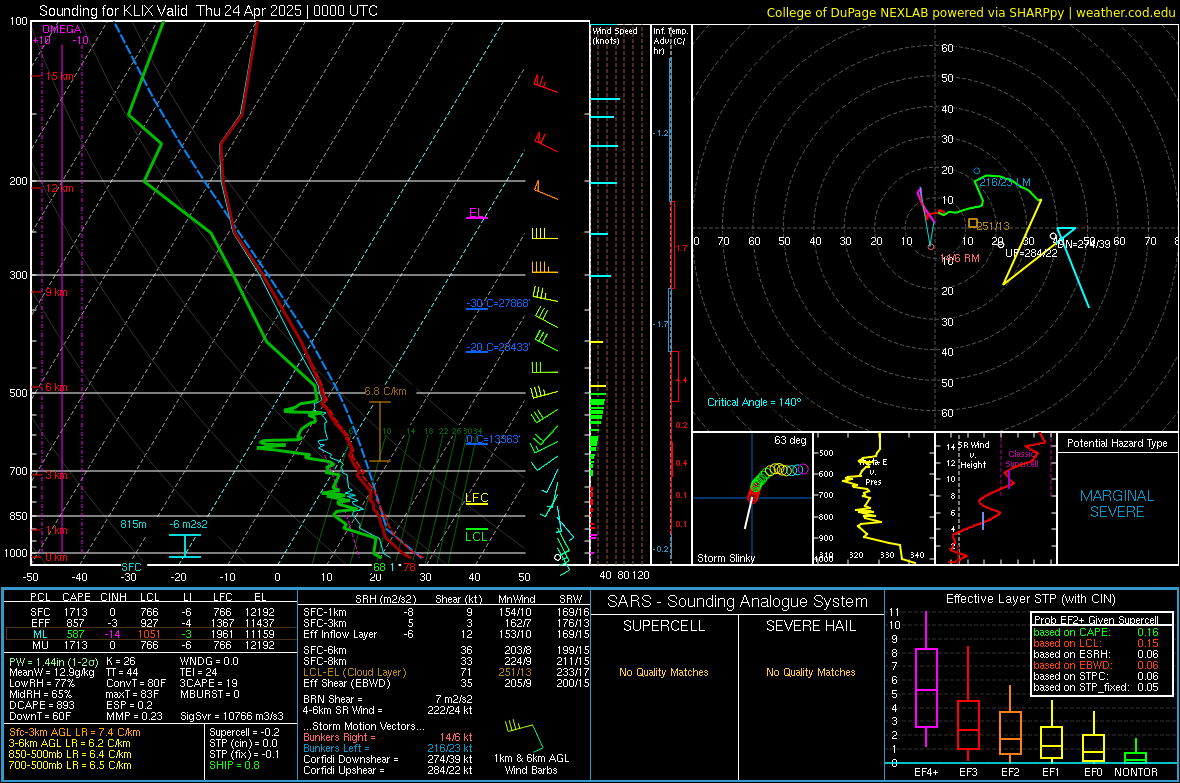Image resolution: width=1180 pixels, height=783 pixels.
Task: Click the Effective Layer STP (with CIN) title
Action: pyautogui.click(x=1030, y=599)
